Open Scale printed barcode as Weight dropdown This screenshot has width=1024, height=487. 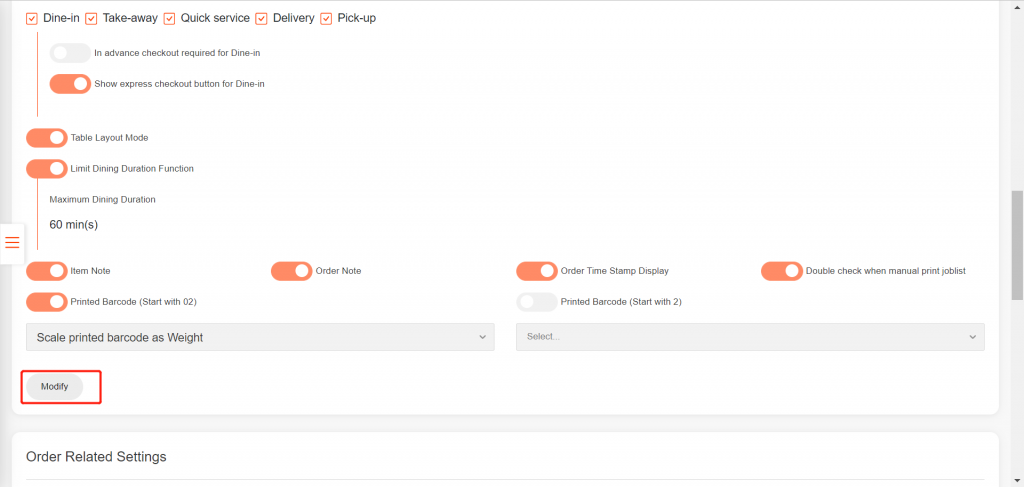(x=260, y=337)
